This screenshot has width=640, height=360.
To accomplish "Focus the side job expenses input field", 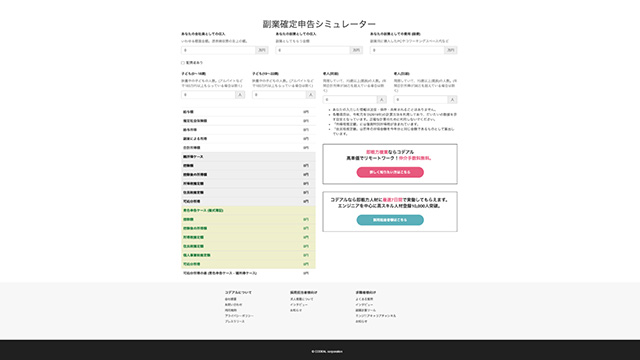I will [x=407, y=50].
